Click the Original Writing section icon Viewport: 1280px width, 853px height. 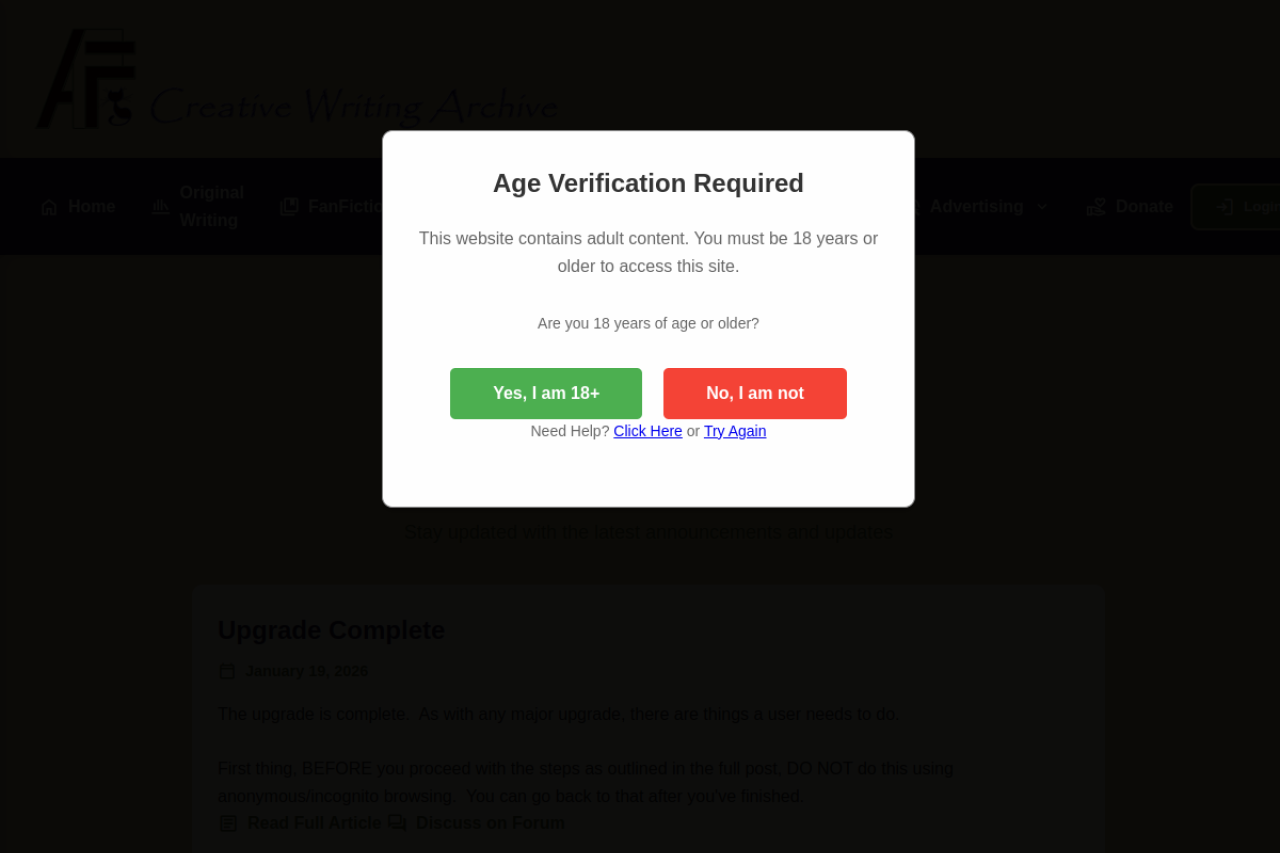click(x=160, y=206)
